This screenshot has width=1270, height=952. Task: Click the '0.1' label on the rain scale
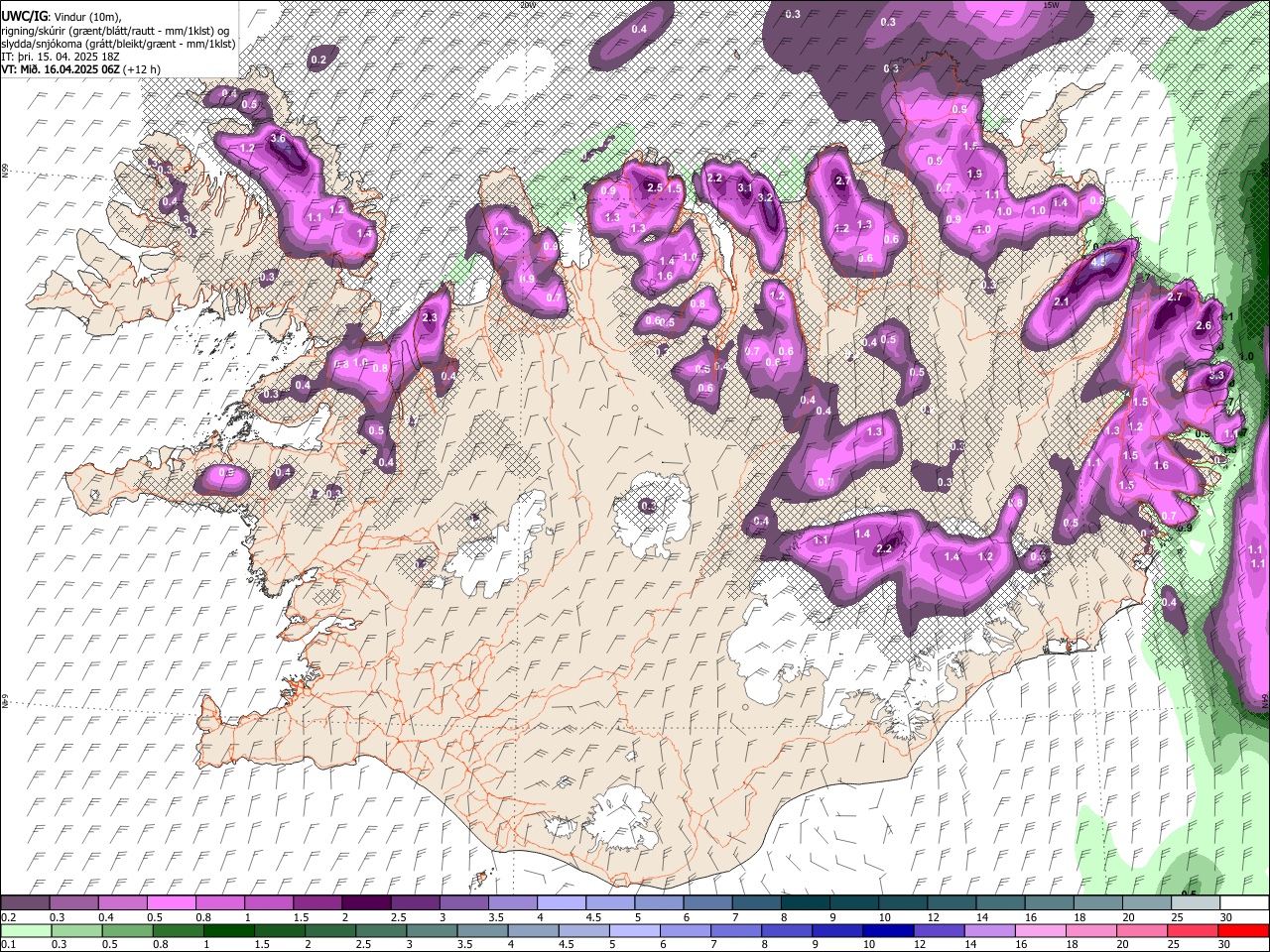8,945
